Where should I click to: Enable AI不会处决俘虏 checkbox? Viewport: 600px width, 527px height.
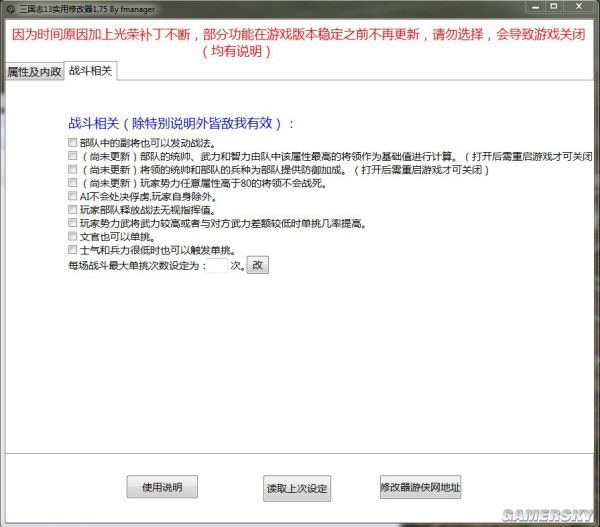tap(72, 196)
